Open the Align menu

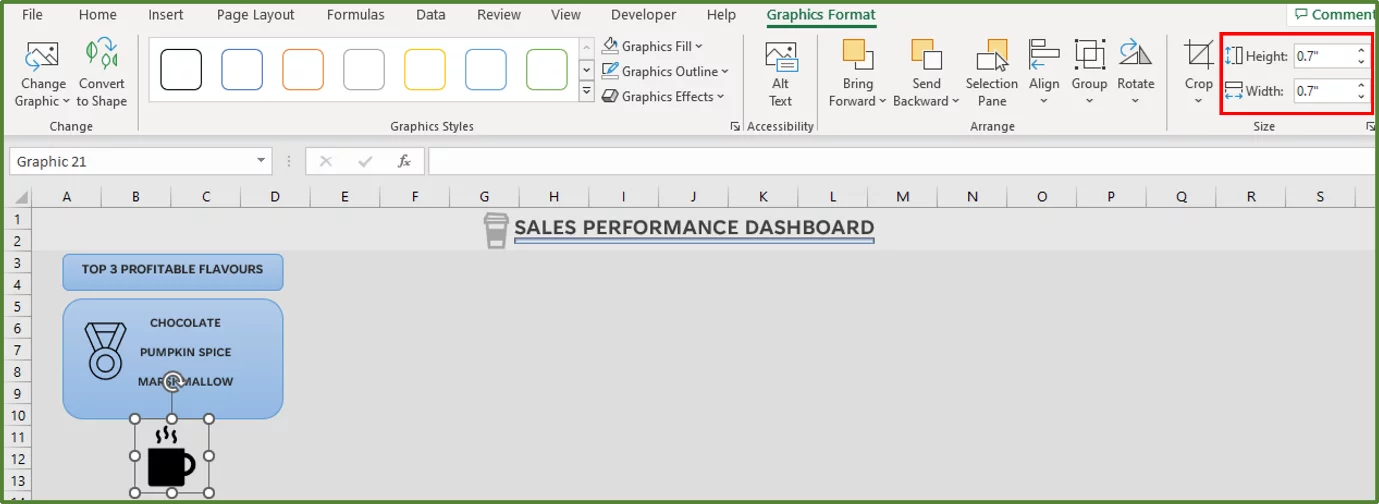(x=1044, y=74)
